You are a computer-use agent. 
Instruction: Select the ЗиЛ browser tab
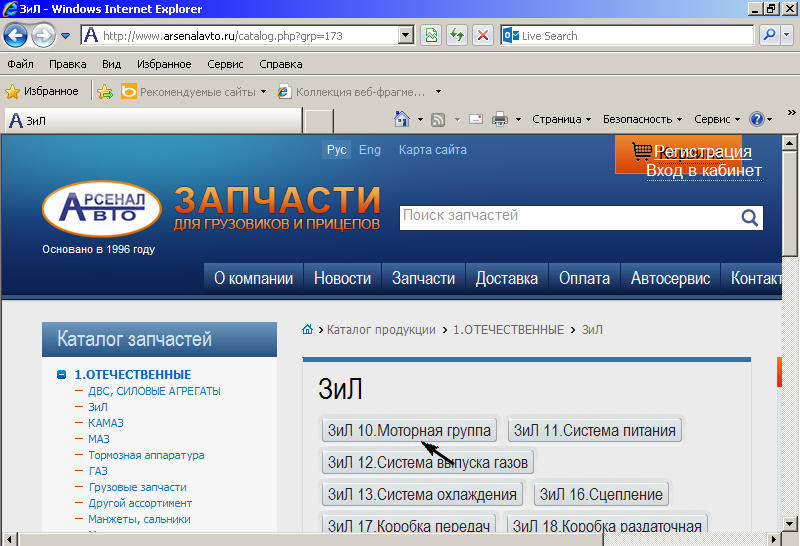coord(153,121)
